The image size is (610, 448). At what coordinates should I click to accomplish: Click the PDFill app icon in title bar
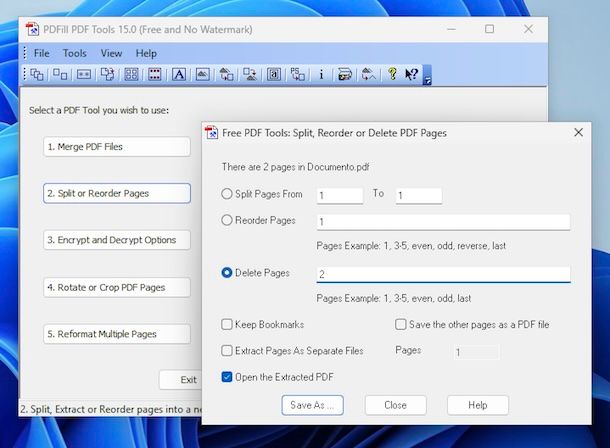pos(32,29)
